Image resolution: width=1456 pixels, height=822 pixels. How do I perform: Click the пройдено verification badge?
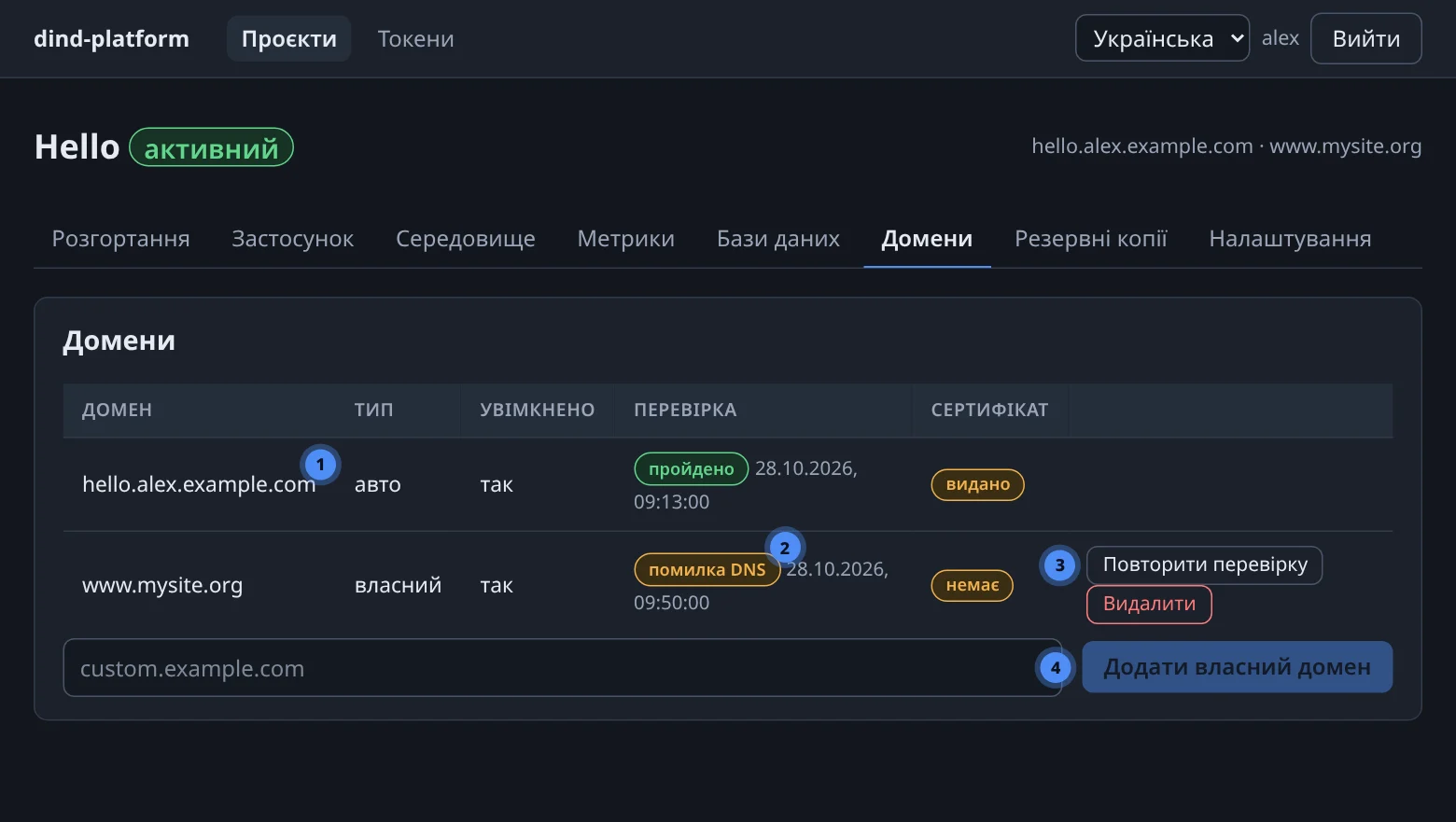tap(691, 468)
